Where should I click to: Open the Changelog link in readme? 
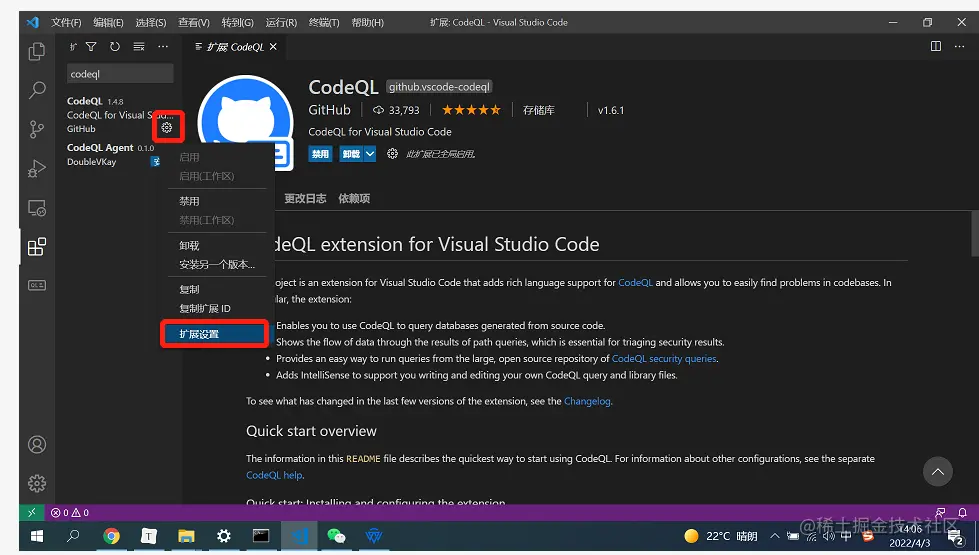click(x=587, y=401)
